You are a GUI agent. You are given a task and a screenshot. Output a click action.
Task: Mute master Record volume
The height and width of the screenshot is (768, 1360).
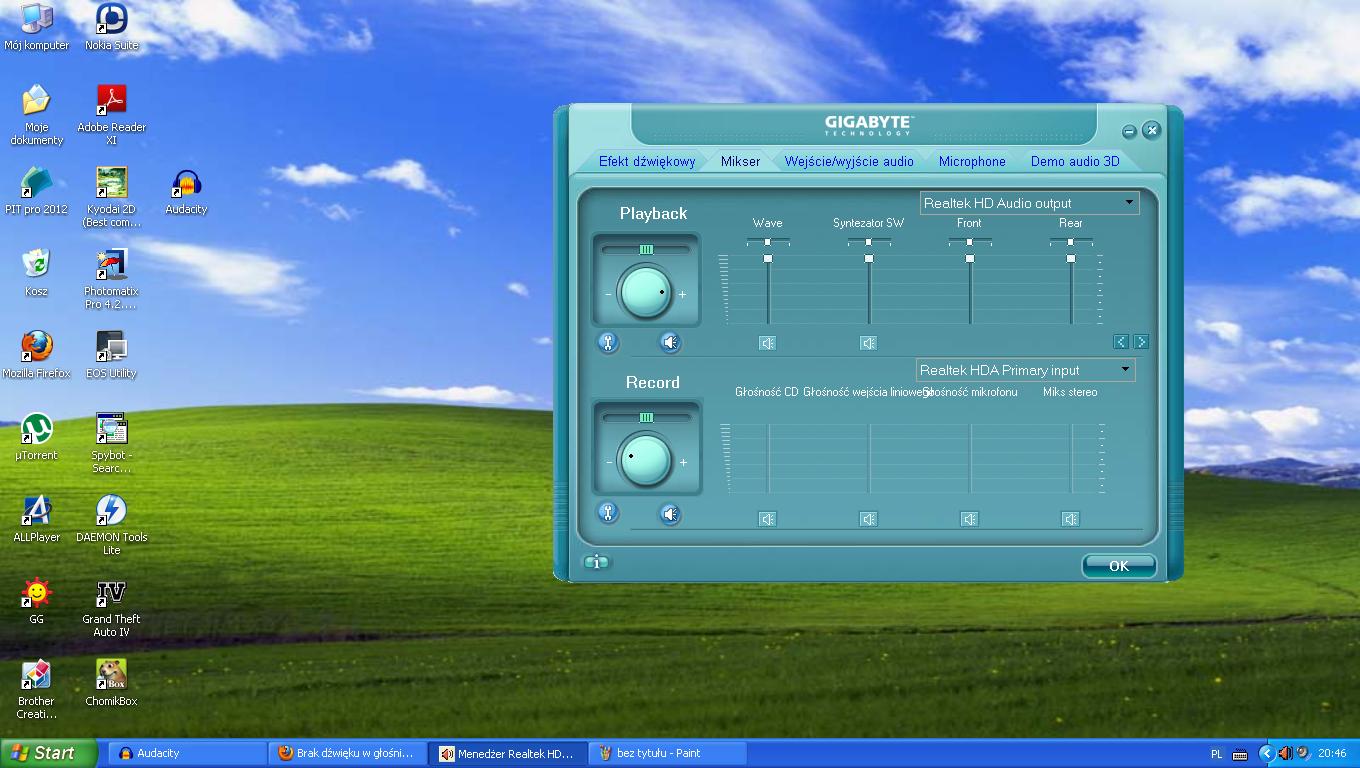(x=670, y=513)
